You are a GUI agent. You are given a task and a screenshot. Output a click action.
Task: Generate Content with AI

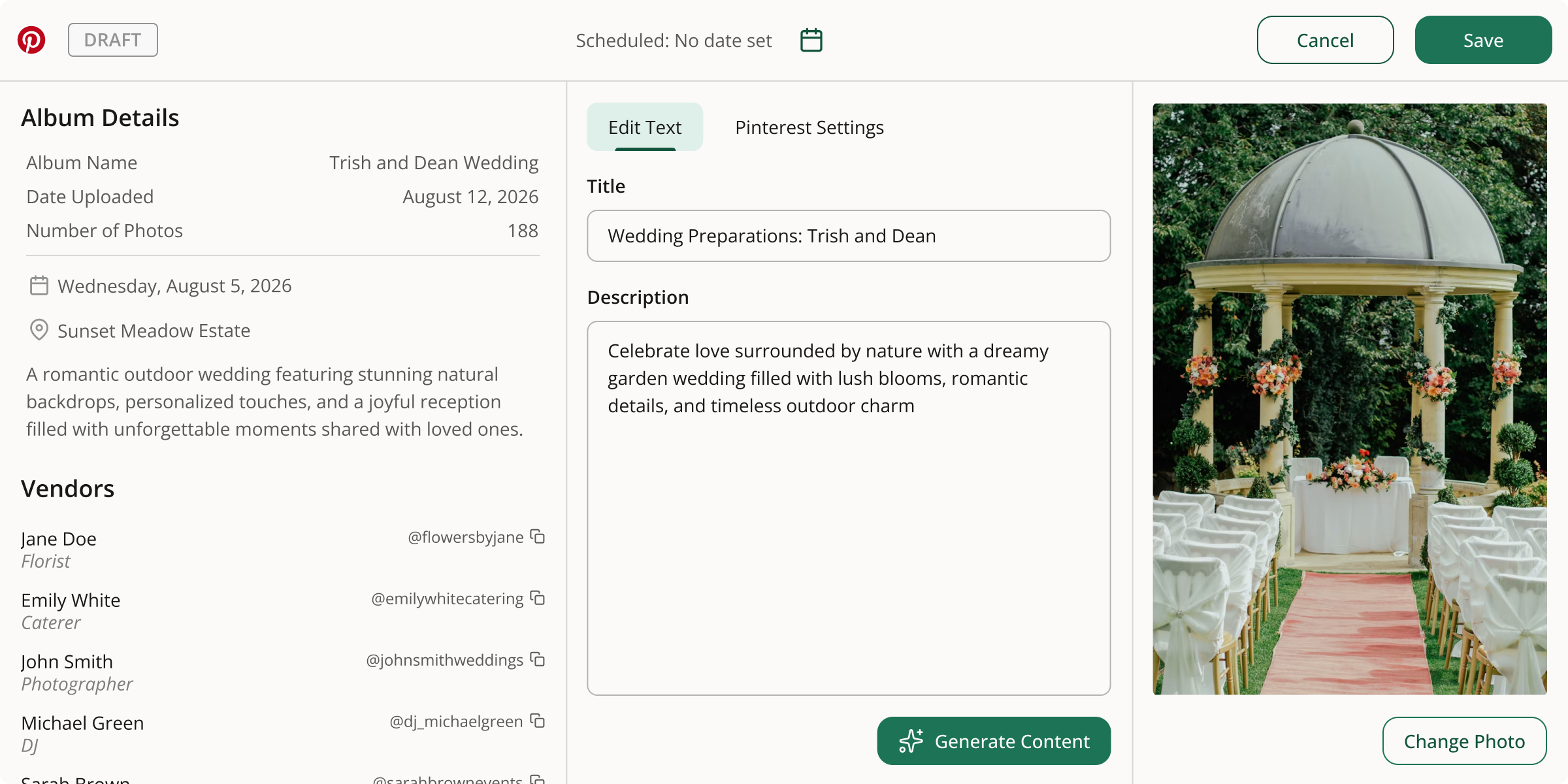pos(994,741)
